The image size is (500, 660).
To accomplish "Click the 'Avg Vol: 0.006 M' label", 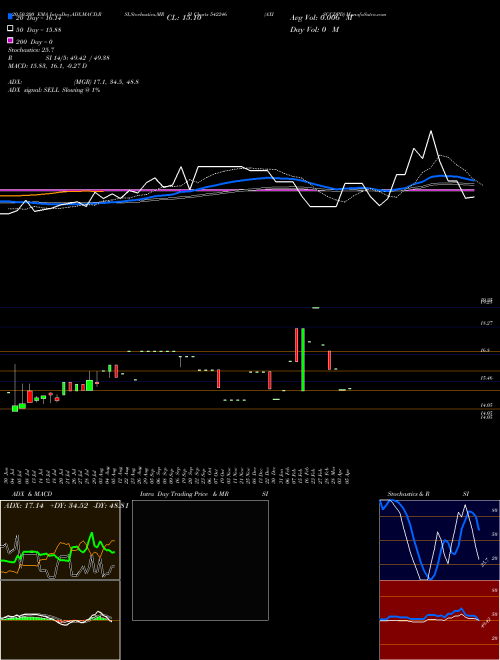I will point(321,18).
